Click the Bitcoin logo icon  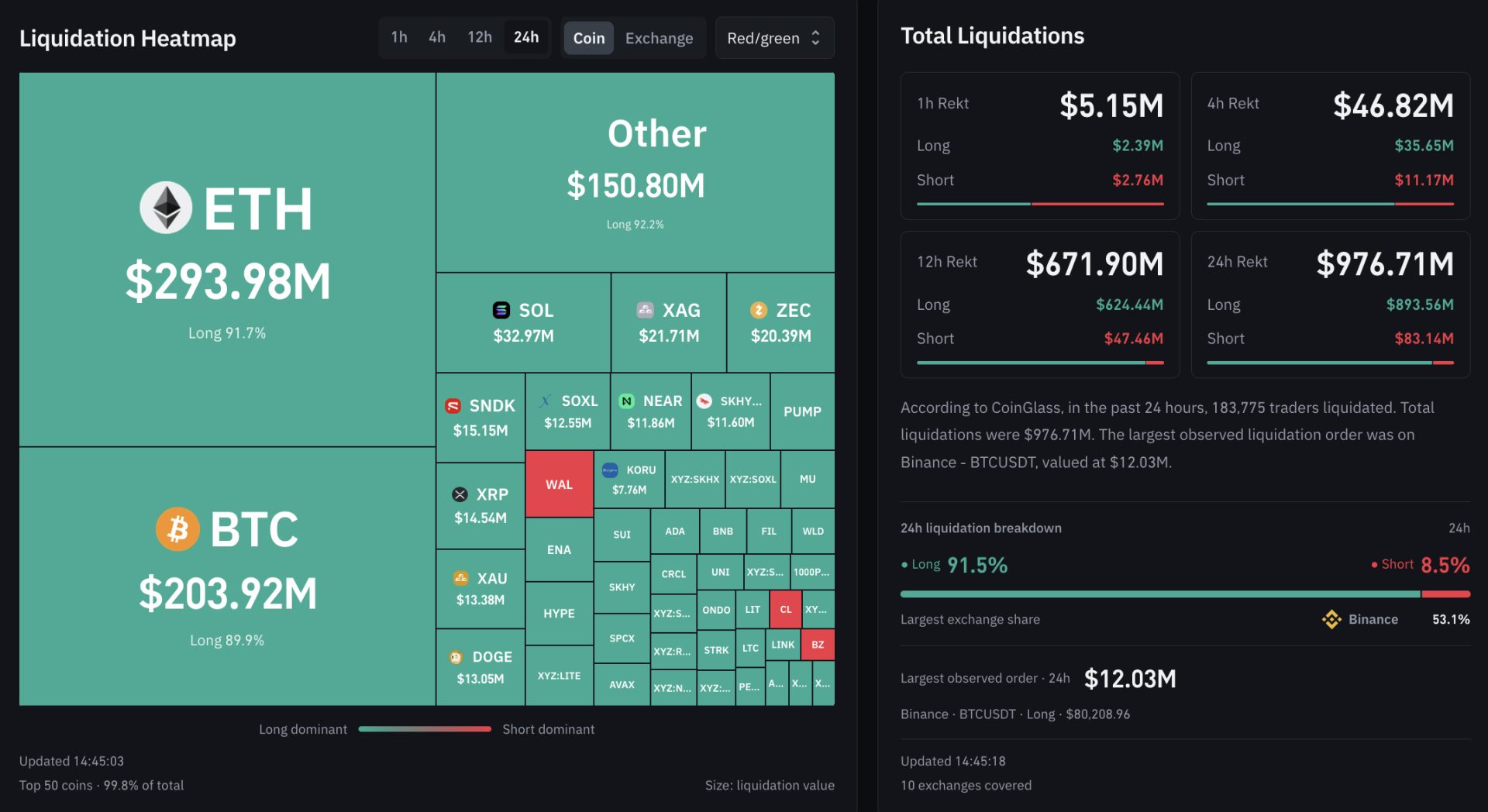pos(177,529)
